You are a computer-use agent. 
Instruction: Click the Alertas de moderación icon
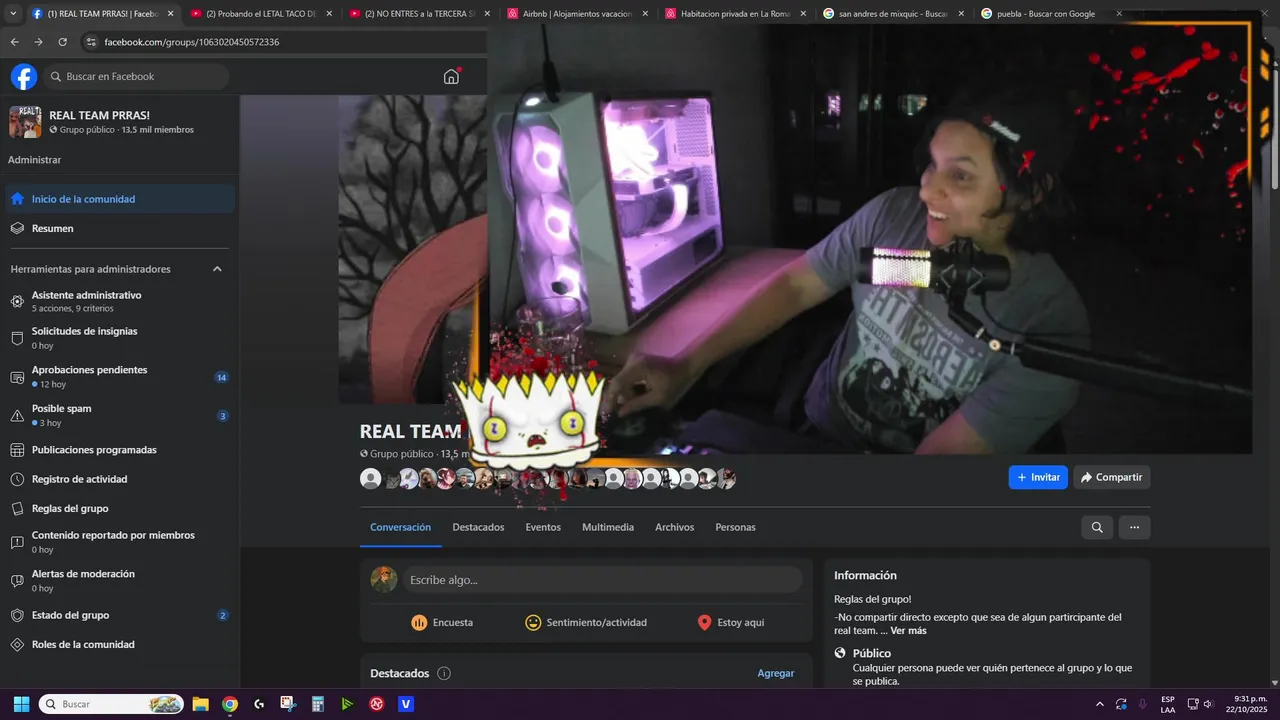[17, 581]
